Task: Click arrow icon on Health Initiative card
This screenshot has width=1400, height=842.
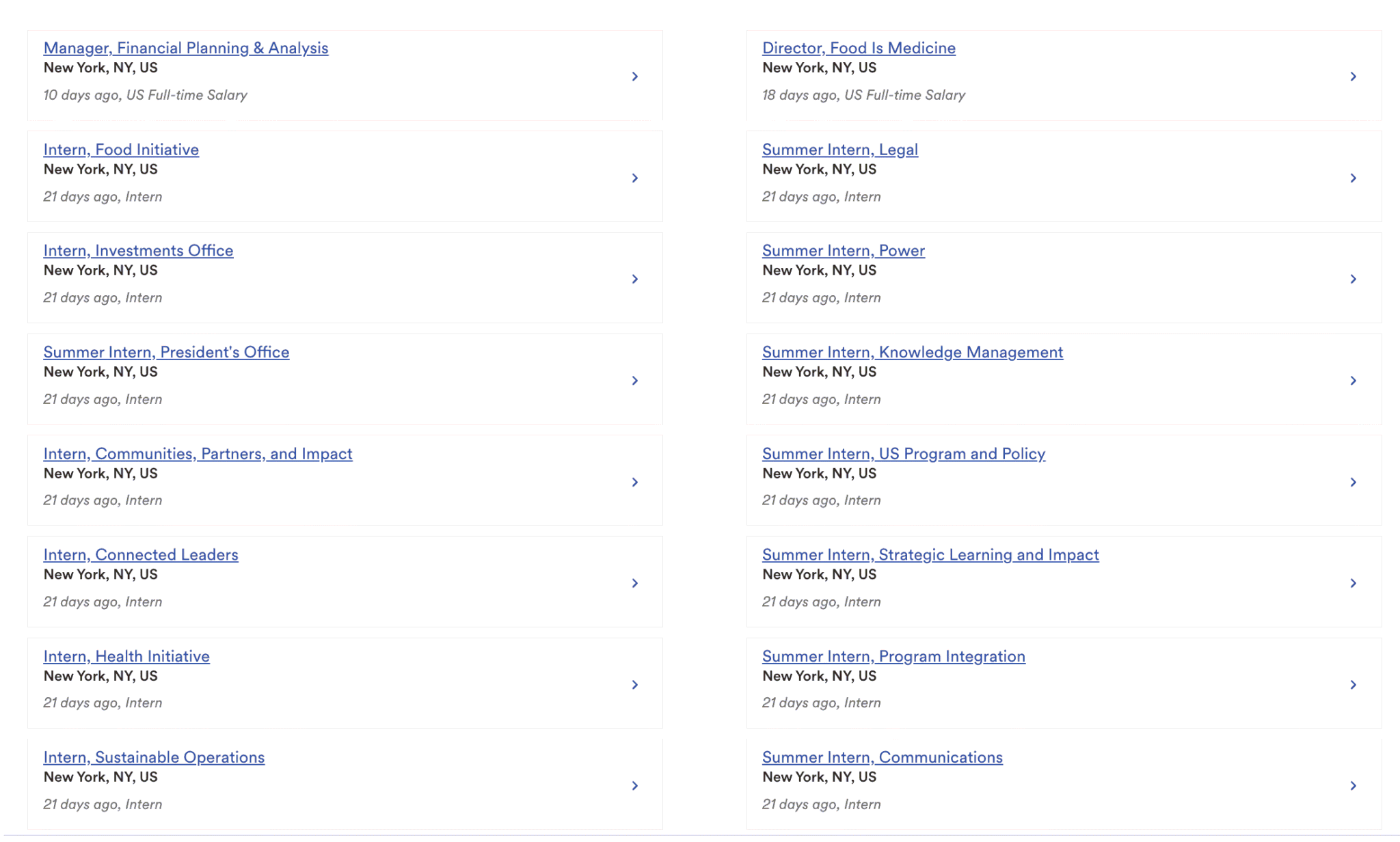Action: [635, 685]
